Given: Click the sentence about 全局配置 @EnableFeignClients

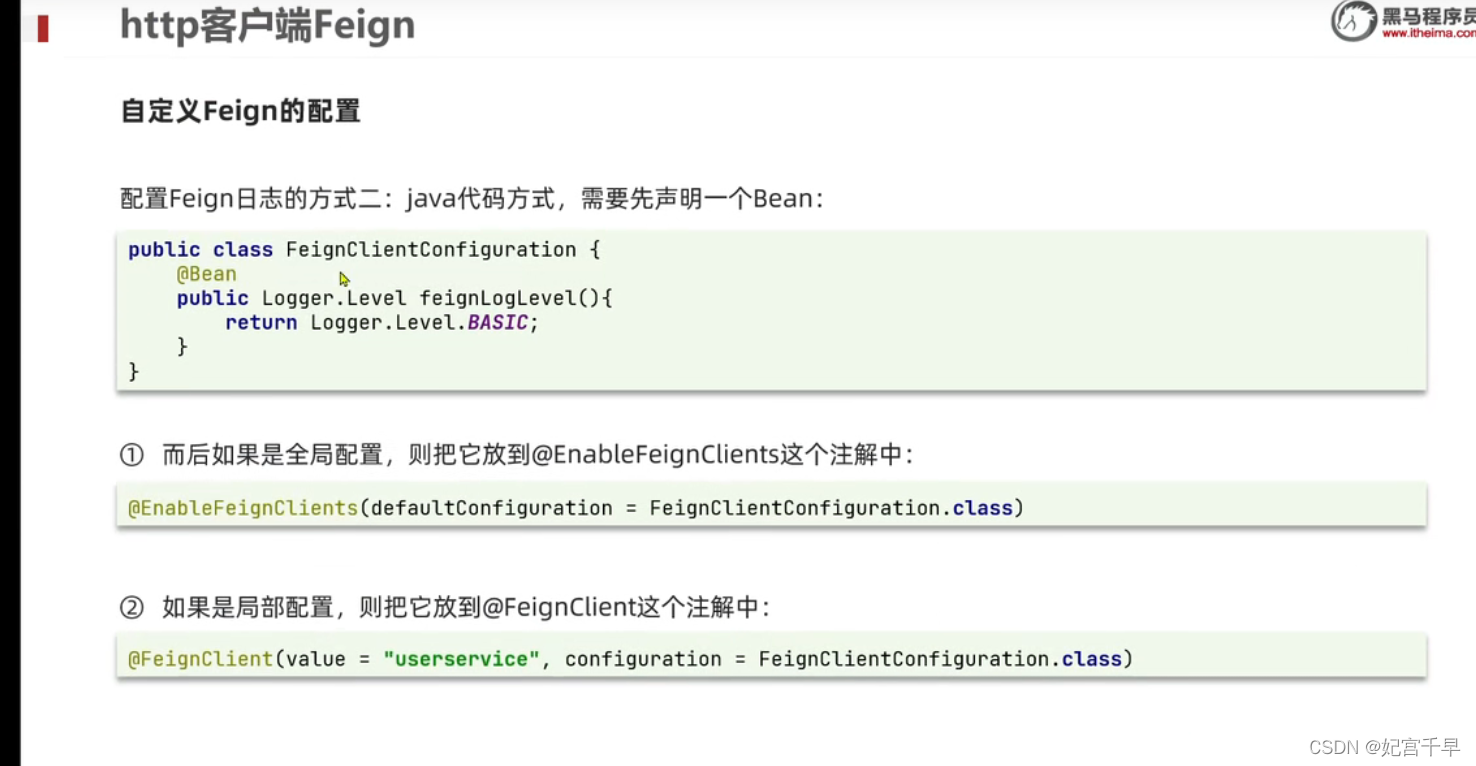Looking at the screenshot, I should (x=537, y=455).
